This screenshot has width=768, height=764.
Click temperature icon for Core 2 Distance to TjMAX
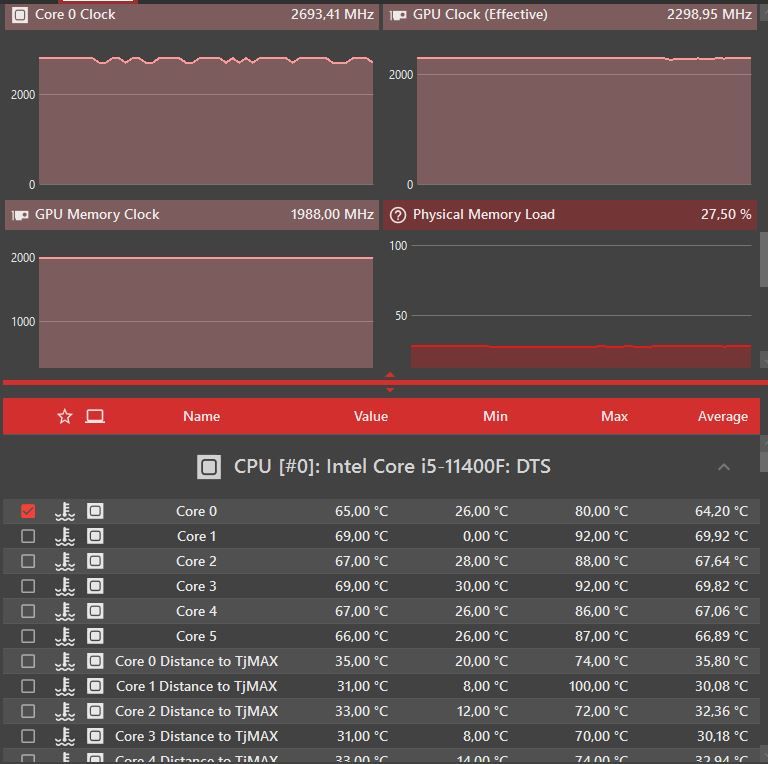pyautogui.click(x=65, y=711)
